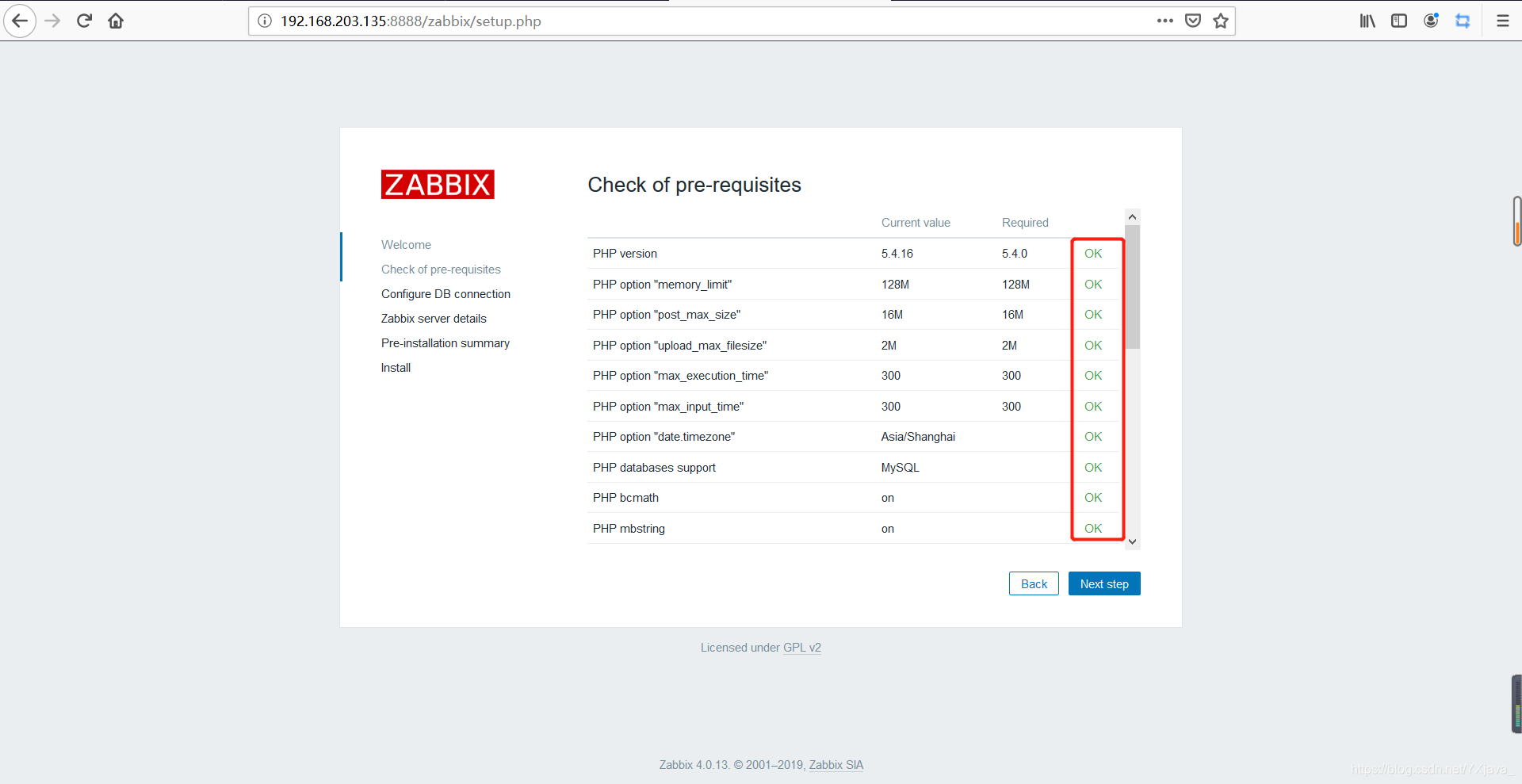Open the Zabbix SIA link
The height and width of the screenshot is (784, 1522).
[x=836, y=765]
